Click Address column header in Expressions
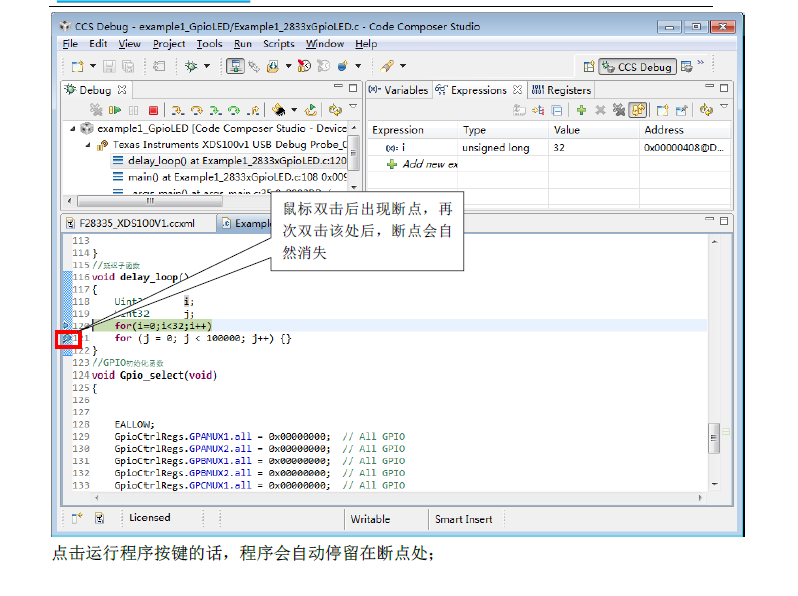 pos(685,130)
